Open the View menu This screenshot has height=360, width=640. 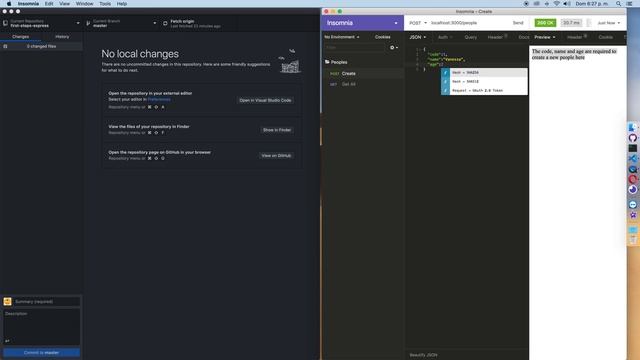64,4
